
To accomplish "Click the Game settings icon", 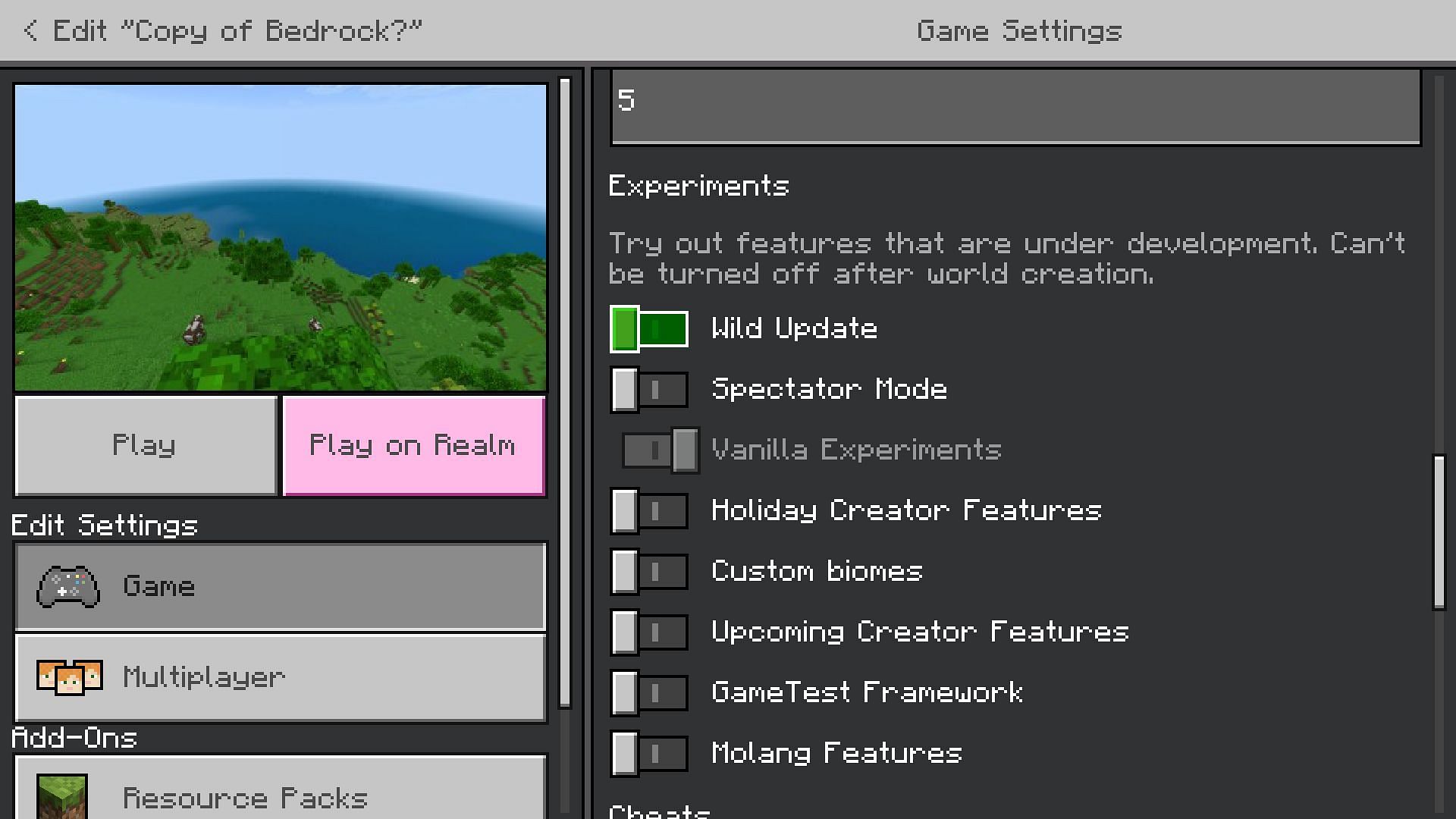I will click(67, 587).
